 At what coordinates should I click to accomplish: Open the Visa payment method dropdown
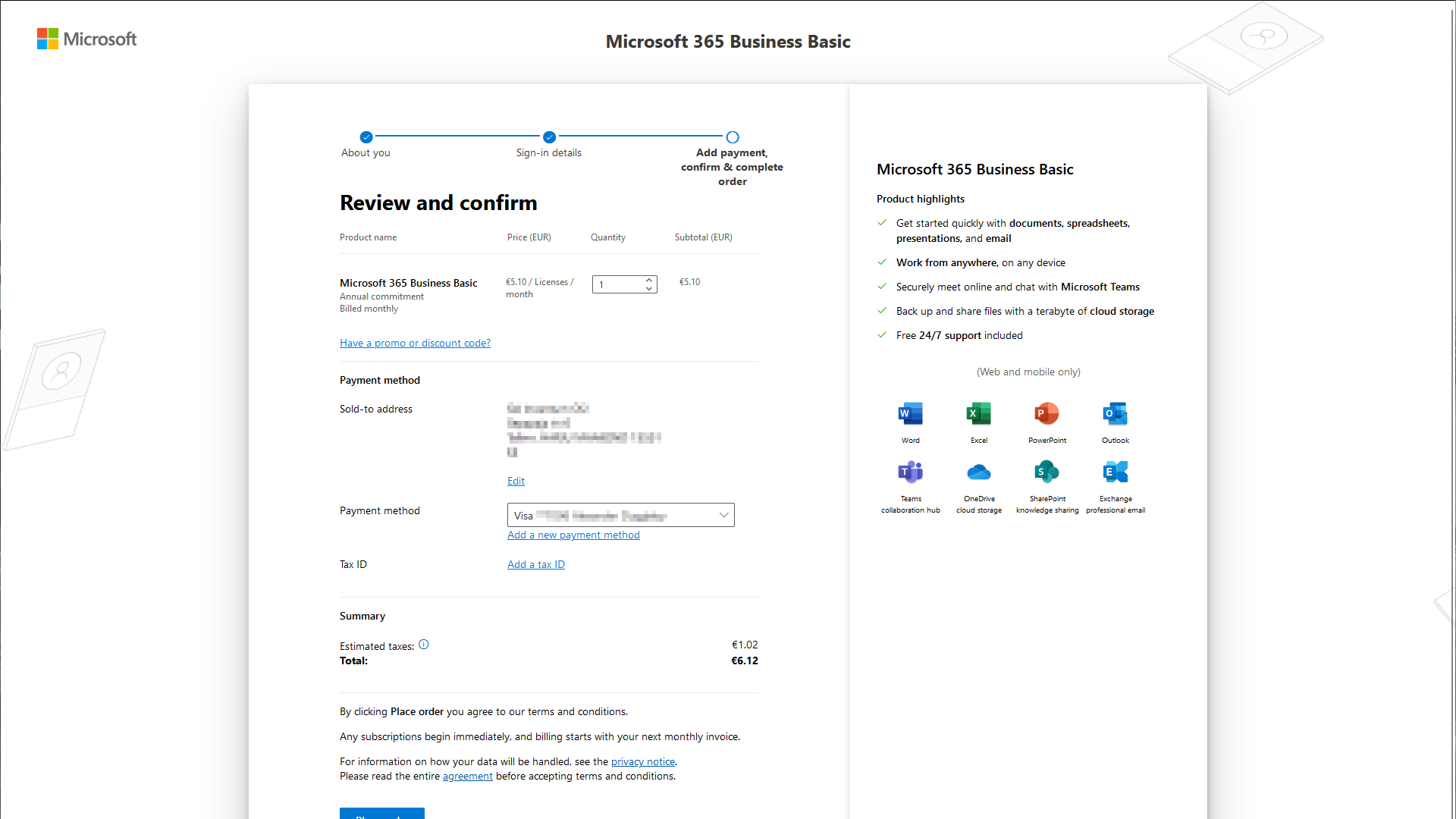pyautogui.click(x=621, y=515)
